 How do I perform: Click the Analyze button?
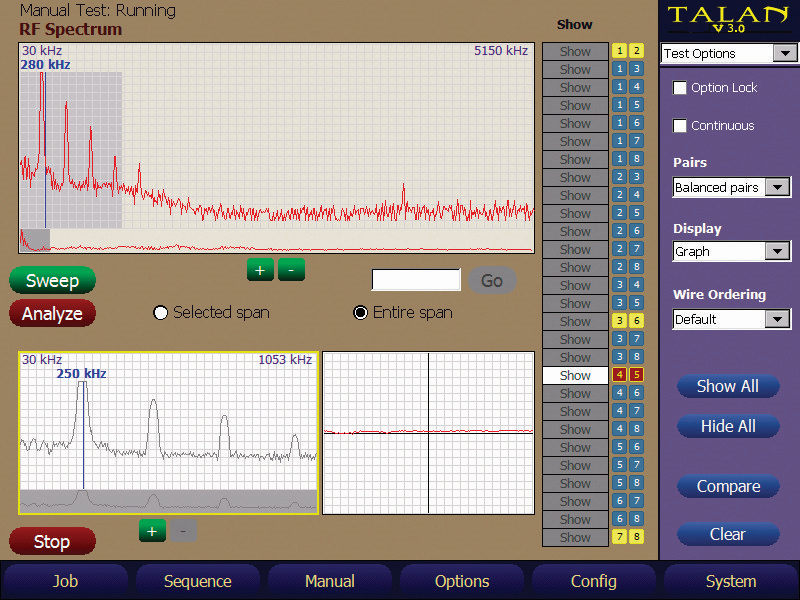[x=52, y=313]
